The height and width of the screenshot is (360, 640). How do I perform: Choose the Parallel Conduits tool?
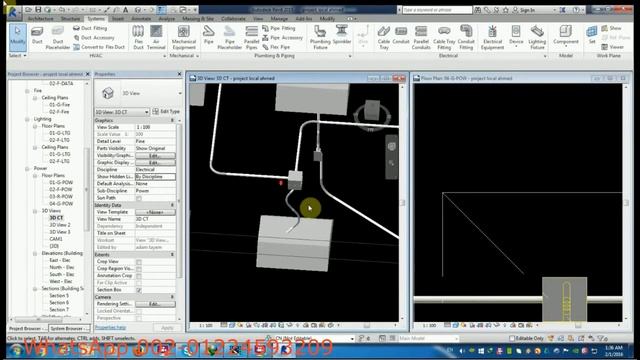[x=421, y=37]
